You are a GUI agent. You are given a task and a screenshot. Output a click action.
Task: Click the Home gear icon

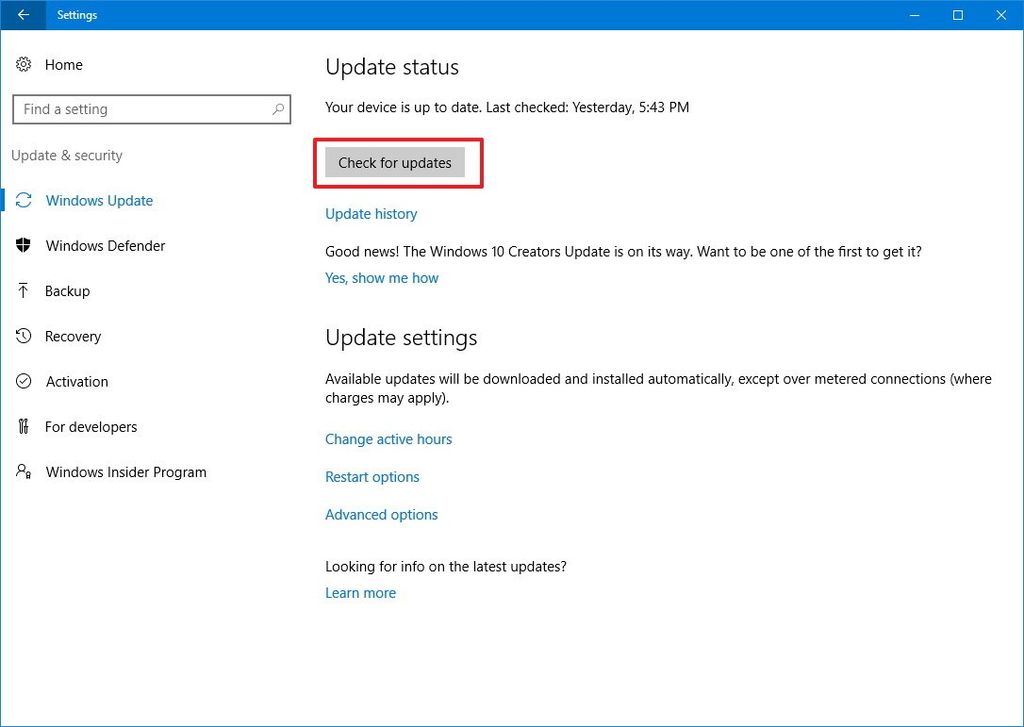(24, 64)
